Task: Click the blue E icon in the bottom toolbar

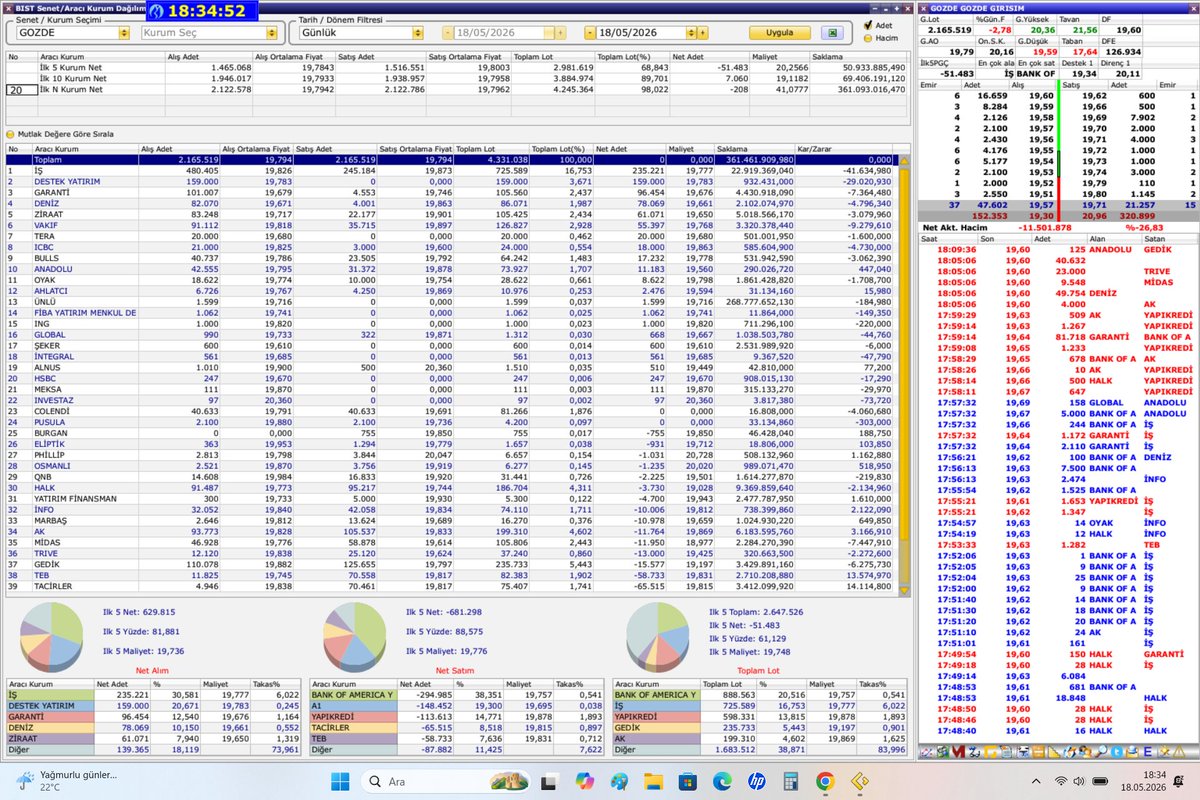Action: 1147,752
